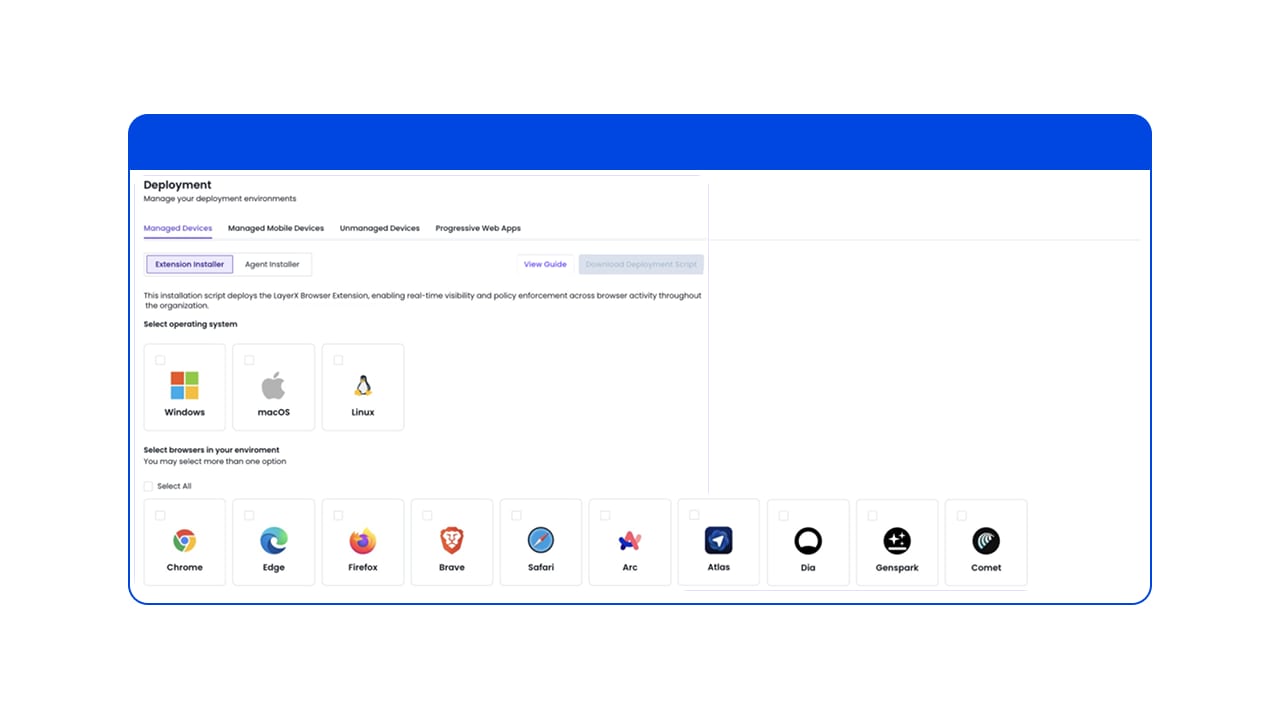Click 'Select operating system' label
The image size is (1280, 720).
[190, 324]
